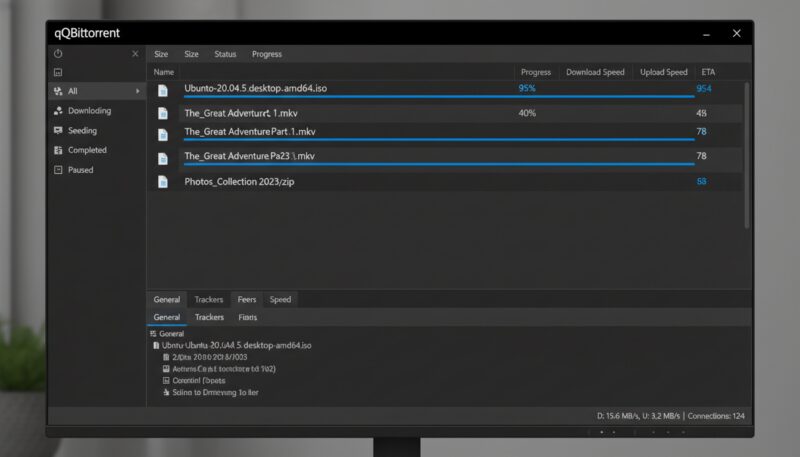Click the icon beside the 2/0tts row
This screenshot has height=457, width=800.
(x=166, y=357)
